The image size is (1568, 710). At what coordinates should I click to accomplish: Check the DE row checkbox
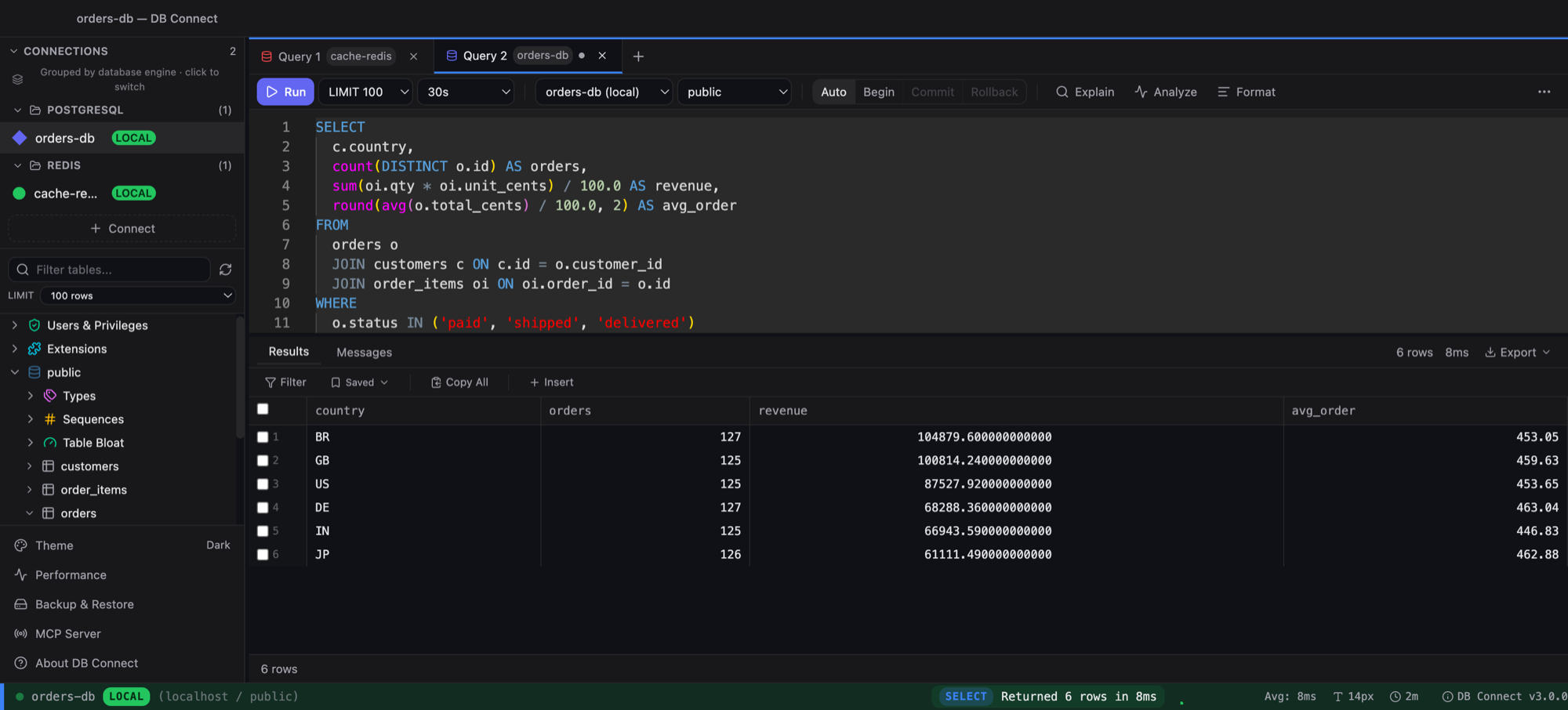[x=263, y=508]
